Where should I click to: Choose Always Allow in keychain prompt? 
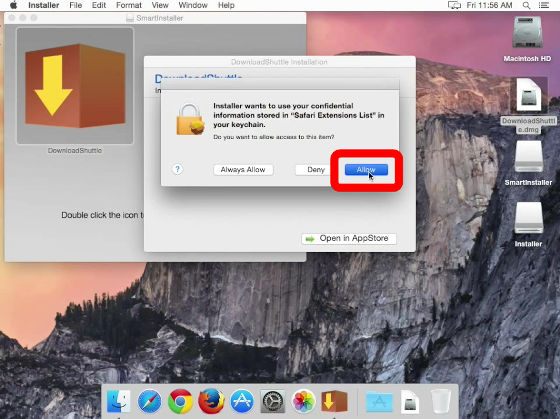(x=243, y=170)
